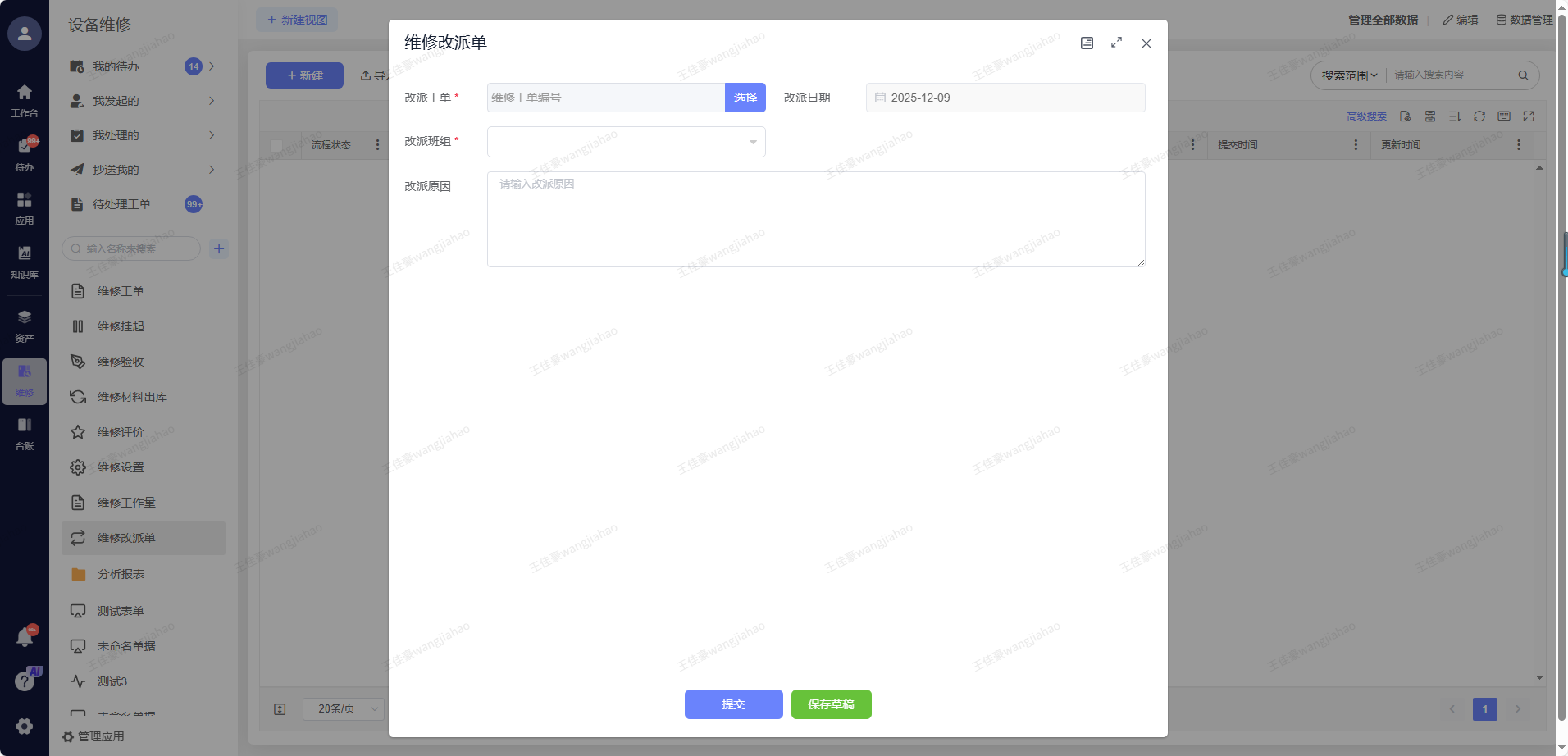Click the form layout icon in dialog header
This screenshot has width=1568, height=756.
point(1087,43)
